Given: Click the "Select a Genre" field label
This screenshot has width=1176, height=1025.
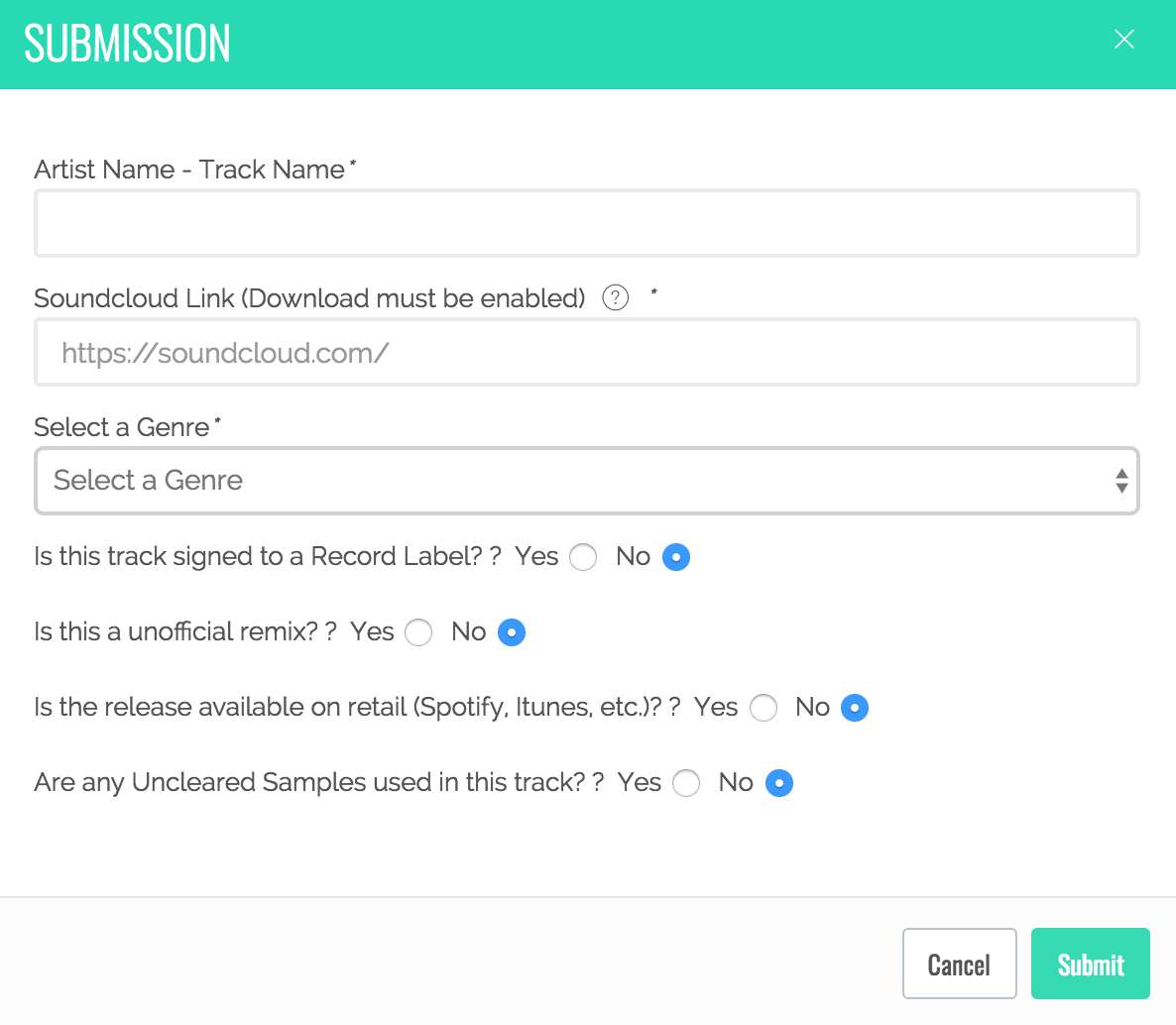Looking at the screenshot, I should point(122,427).
